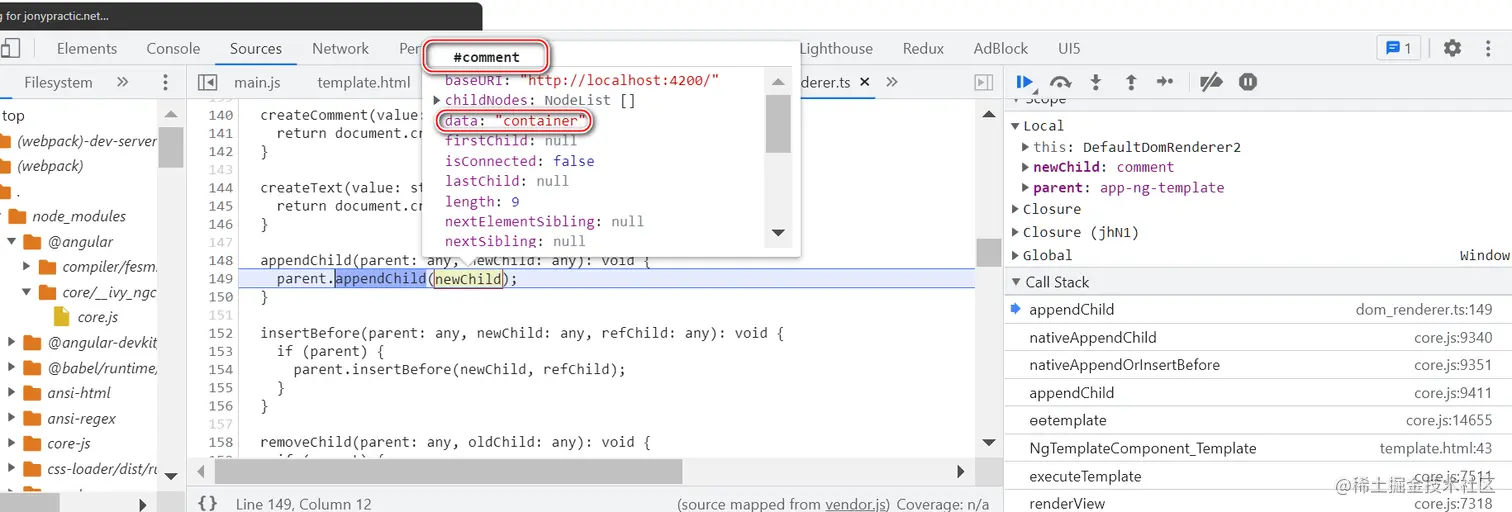Toggle pause on exceptions button
The width and height of the screenshot is (1512, 512).
tap(1247, 82)
